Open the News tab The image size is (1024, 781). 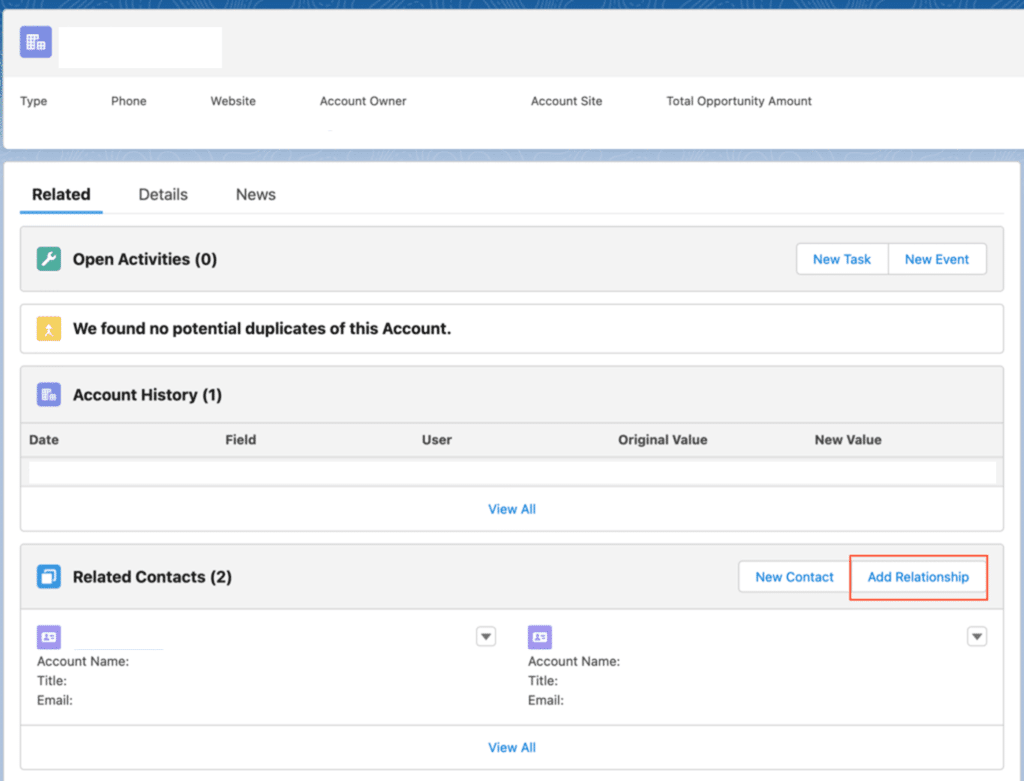(x=256, y=195)
